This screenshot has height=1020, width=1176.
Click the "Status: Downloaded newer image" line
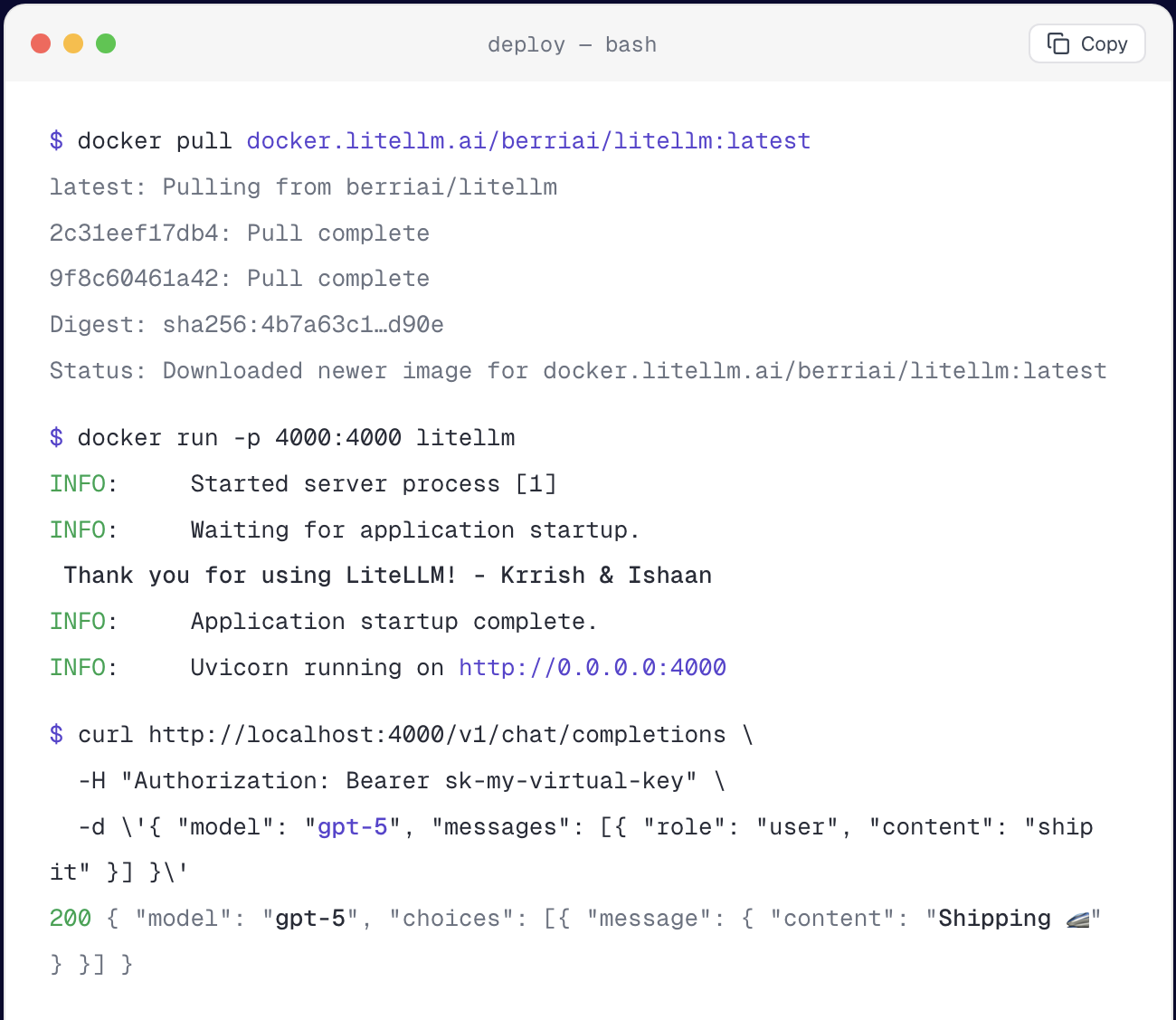click(x=578, y=371)
